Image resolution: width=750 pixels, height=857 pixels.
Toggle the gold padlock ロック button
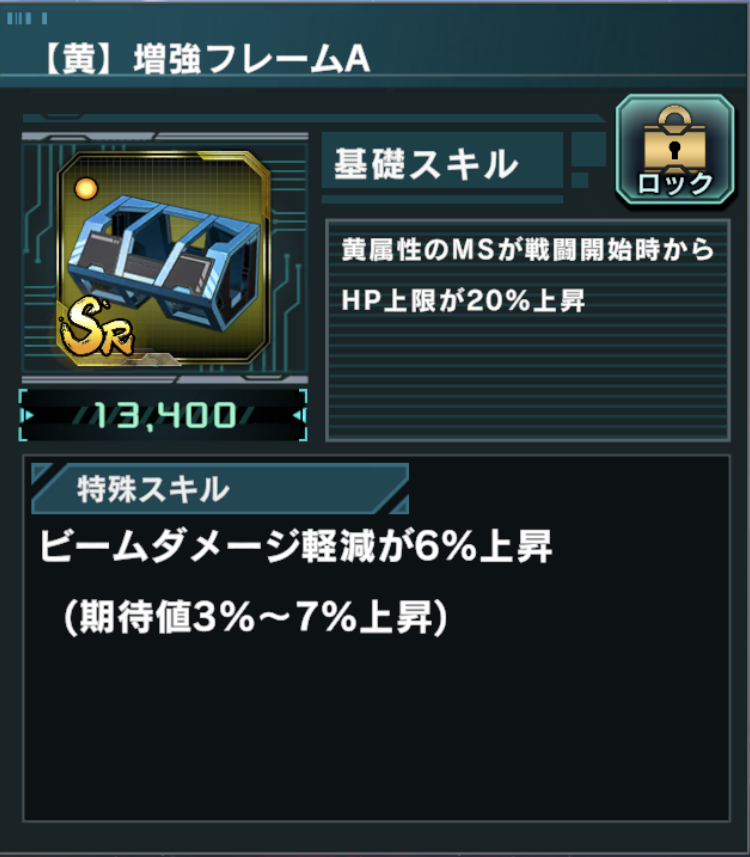coord(675,149)
